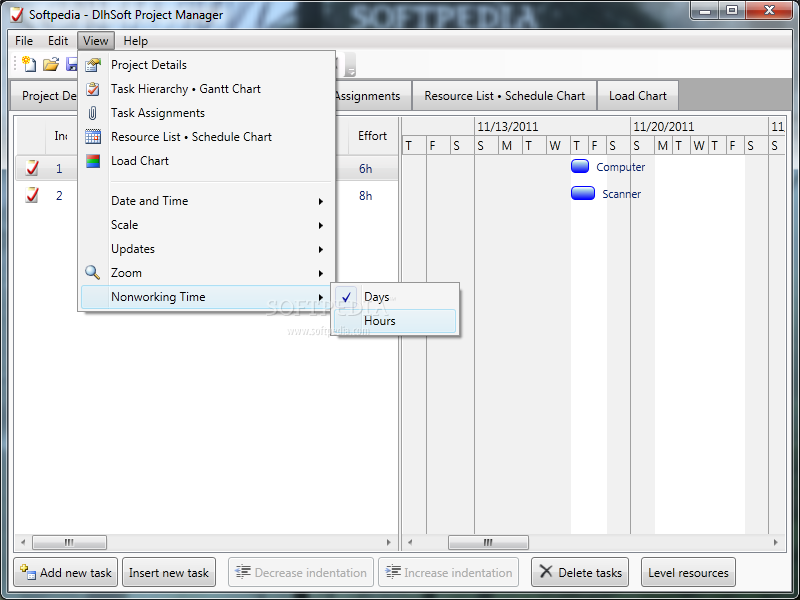
Task: Click the Computer task bar in Gantt chart
Action: click(580, 166)
